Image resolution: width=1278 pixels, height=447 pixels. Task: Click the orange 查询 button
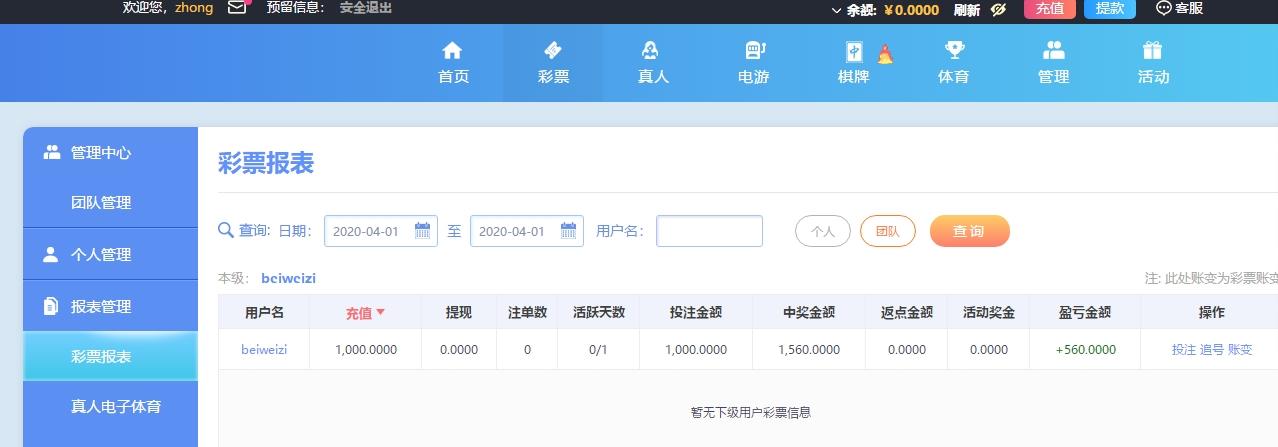970,231
